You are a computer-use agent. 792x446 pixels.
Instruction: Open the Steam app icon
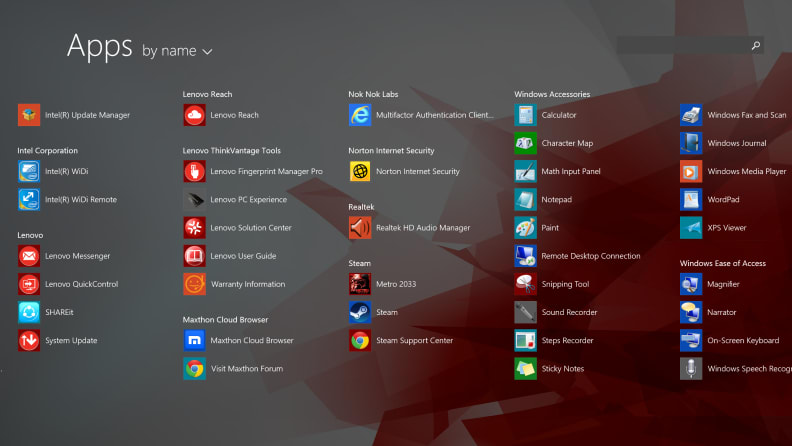point(360,312)
